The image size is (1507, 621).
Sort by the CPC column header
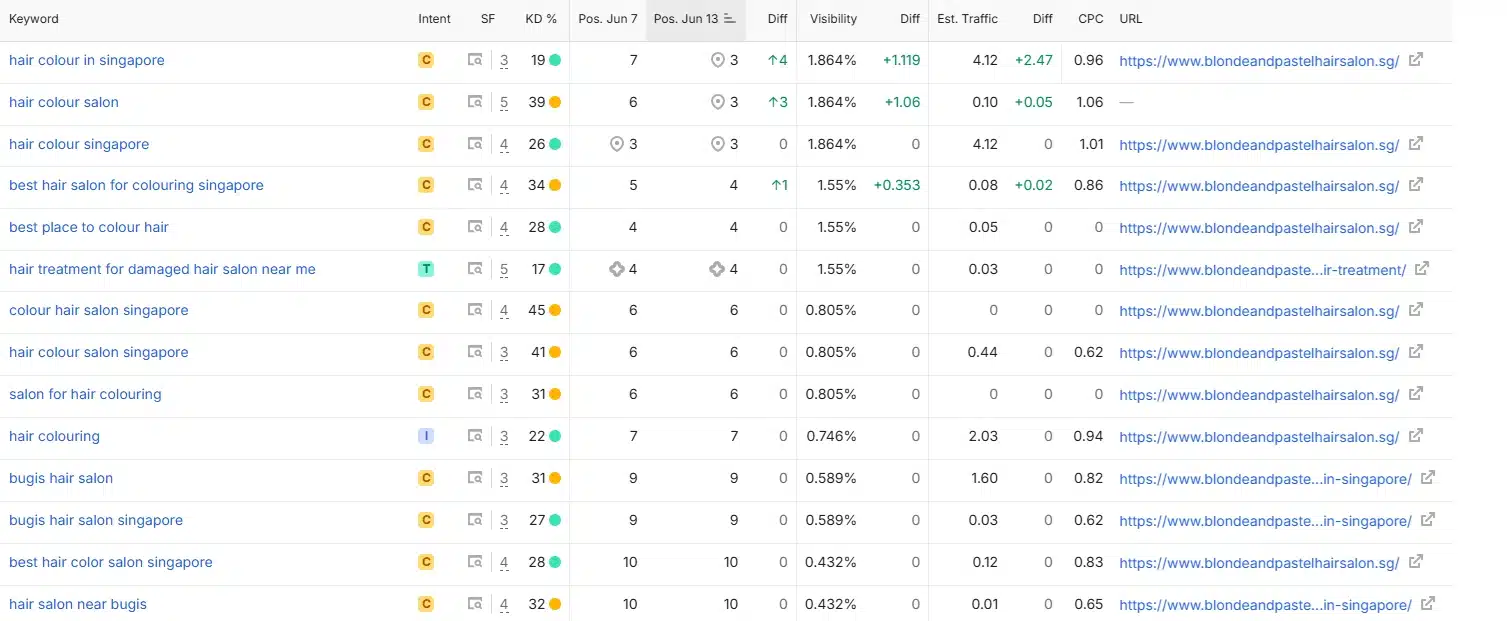point(1091,19)
